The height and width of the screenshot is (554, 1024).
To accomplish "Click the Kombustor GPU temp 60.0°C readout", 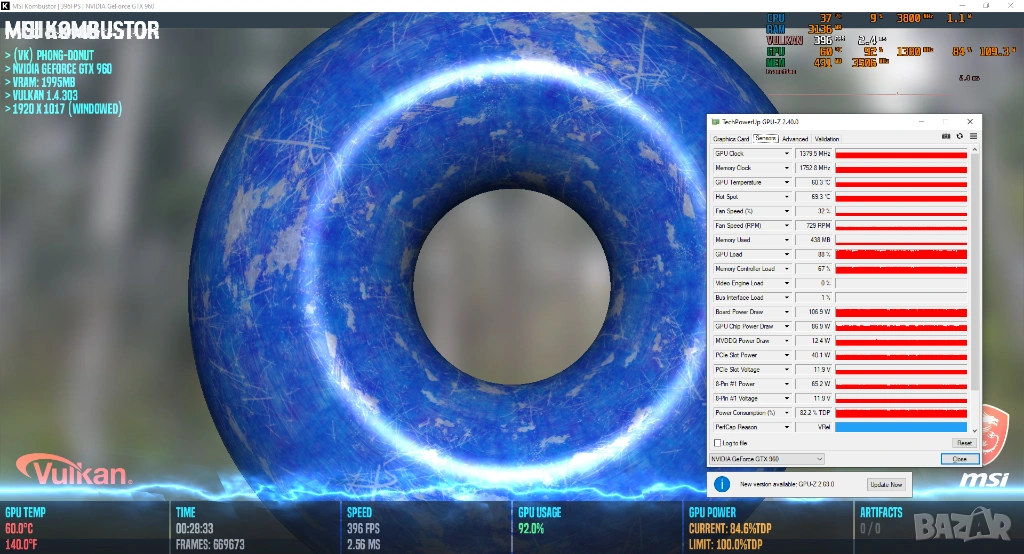I will click(x=19, y=529).
